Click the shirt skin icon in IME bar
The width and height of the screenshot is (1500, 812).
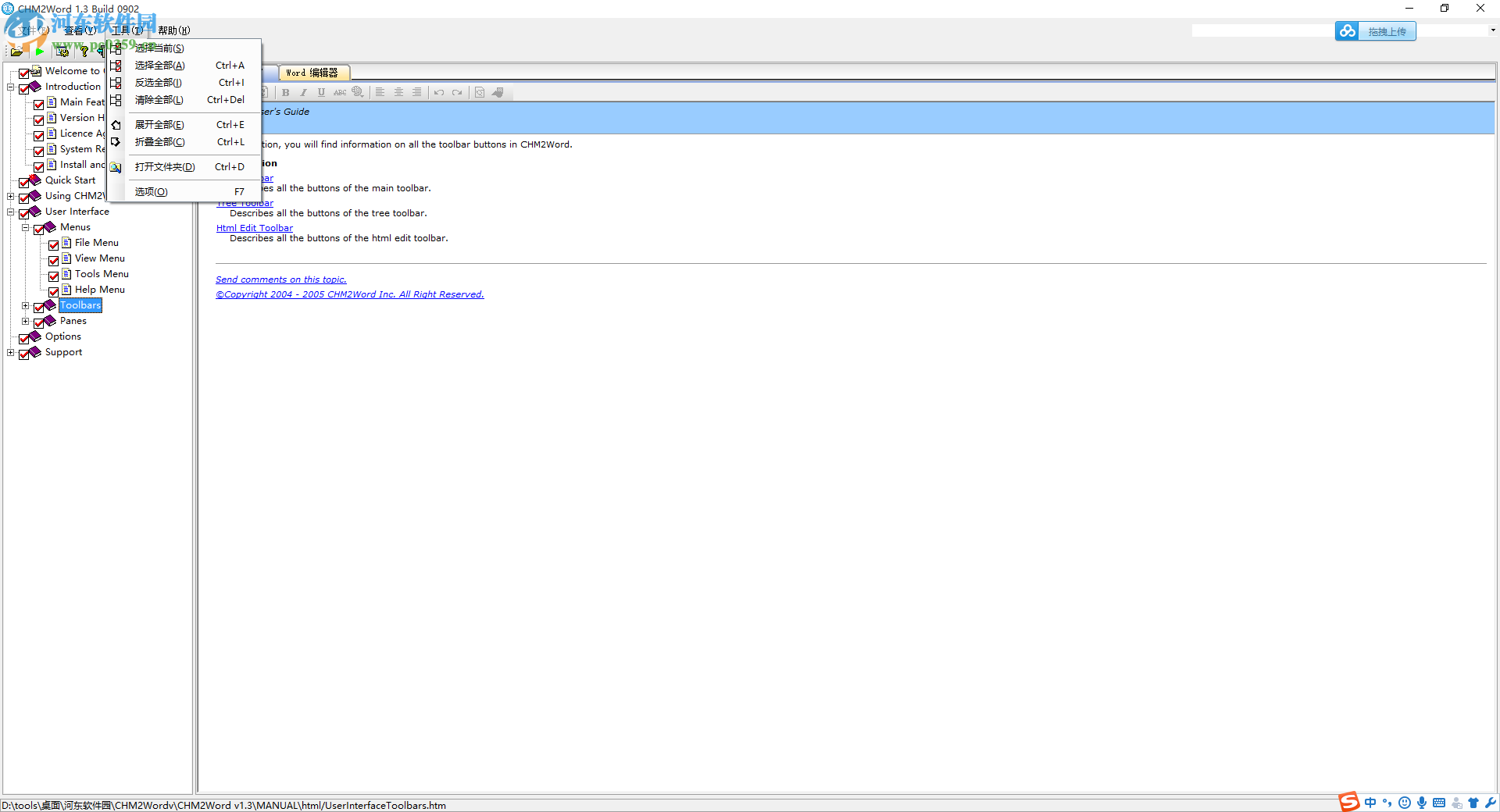click(1473, 803)
